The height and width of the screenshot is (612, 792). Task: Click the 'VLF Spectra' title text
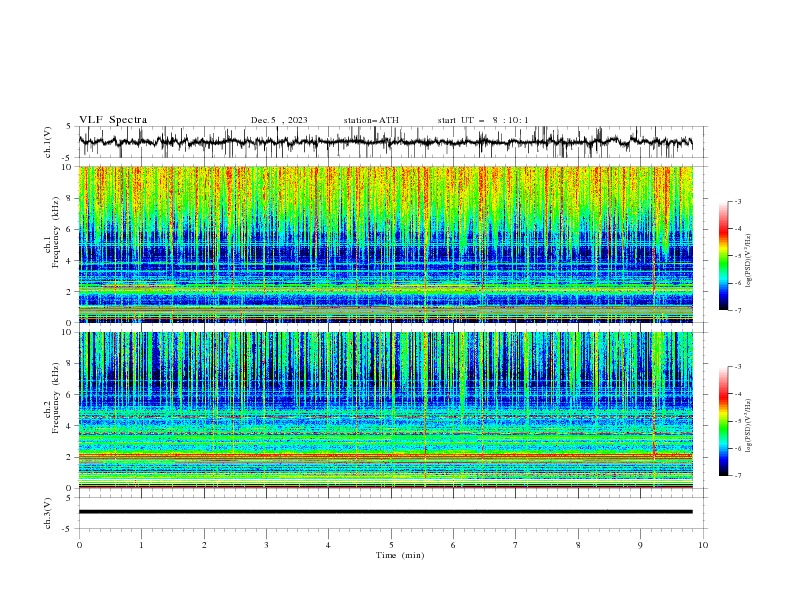pyautogui.click(x=113, y=120)
